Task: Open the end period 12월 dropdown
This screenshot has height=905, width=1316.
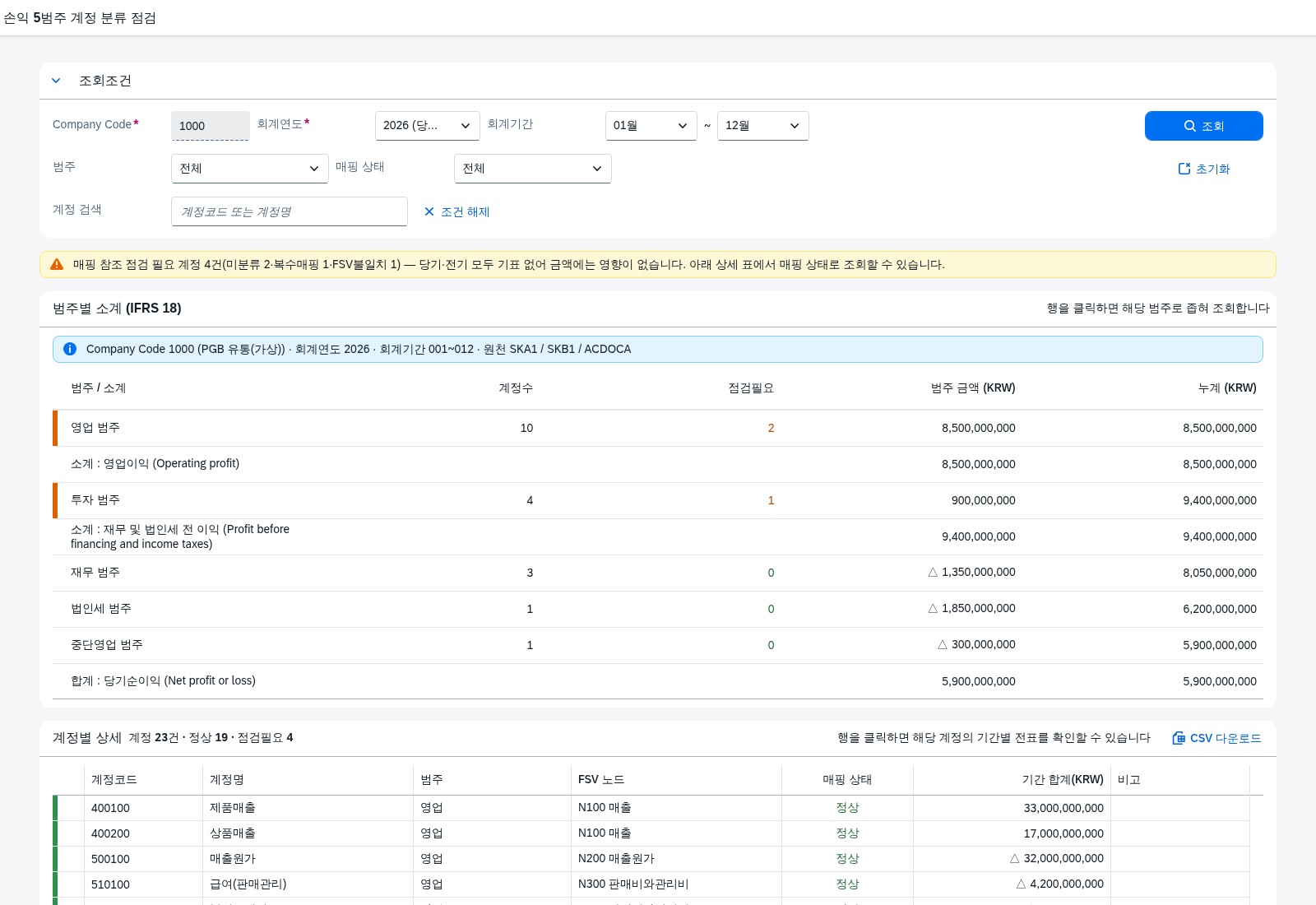Action: tap(762, 126)
